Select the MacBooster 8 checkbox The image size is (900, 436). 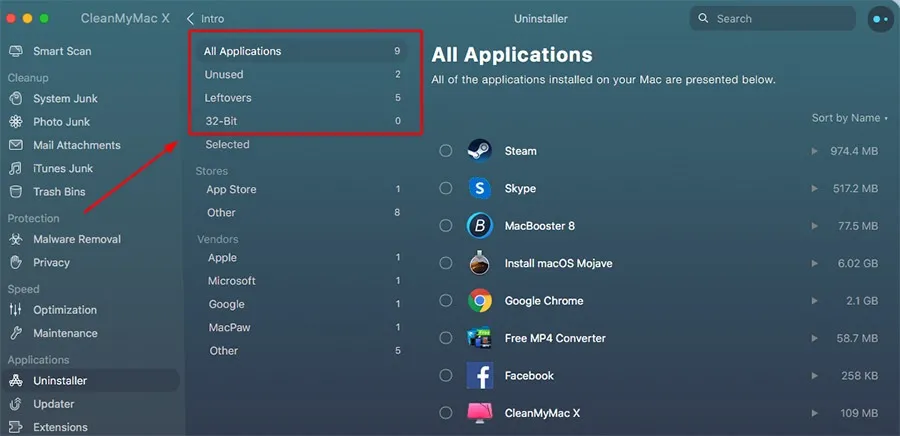pyautogui.click(x=446, y=226)
